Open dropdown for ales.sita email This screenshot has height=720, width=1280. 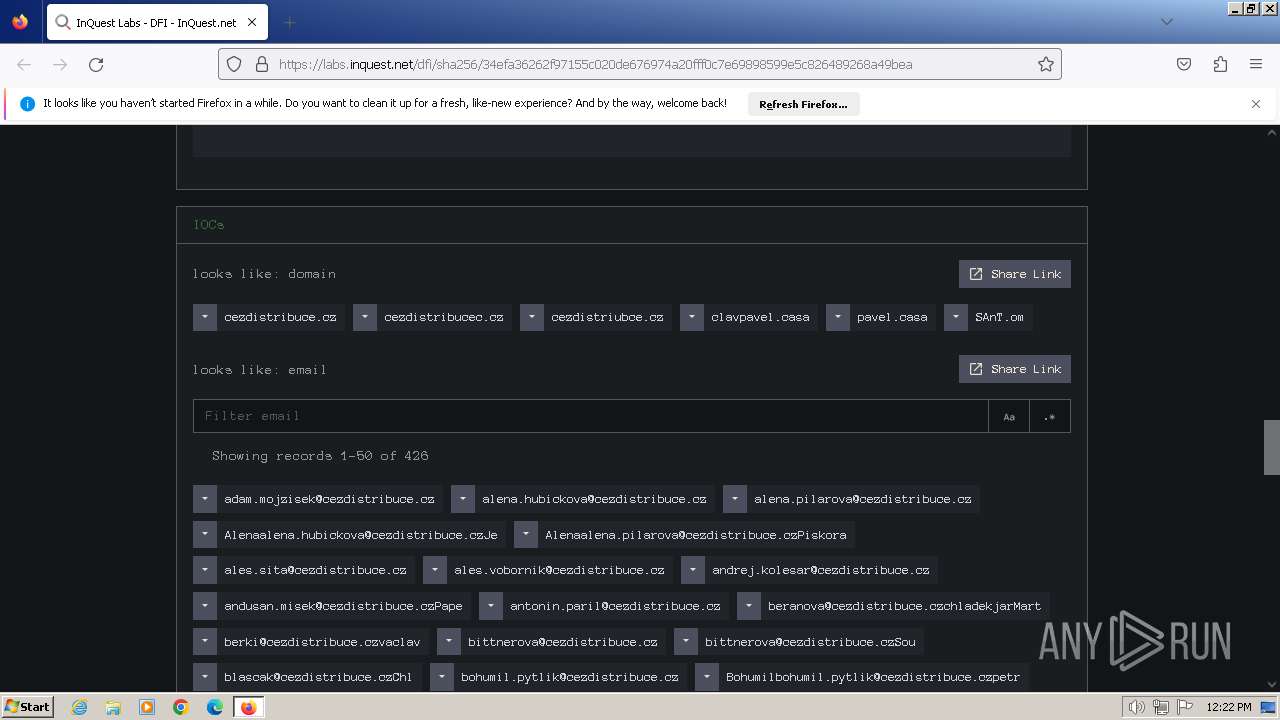[205, 570]
